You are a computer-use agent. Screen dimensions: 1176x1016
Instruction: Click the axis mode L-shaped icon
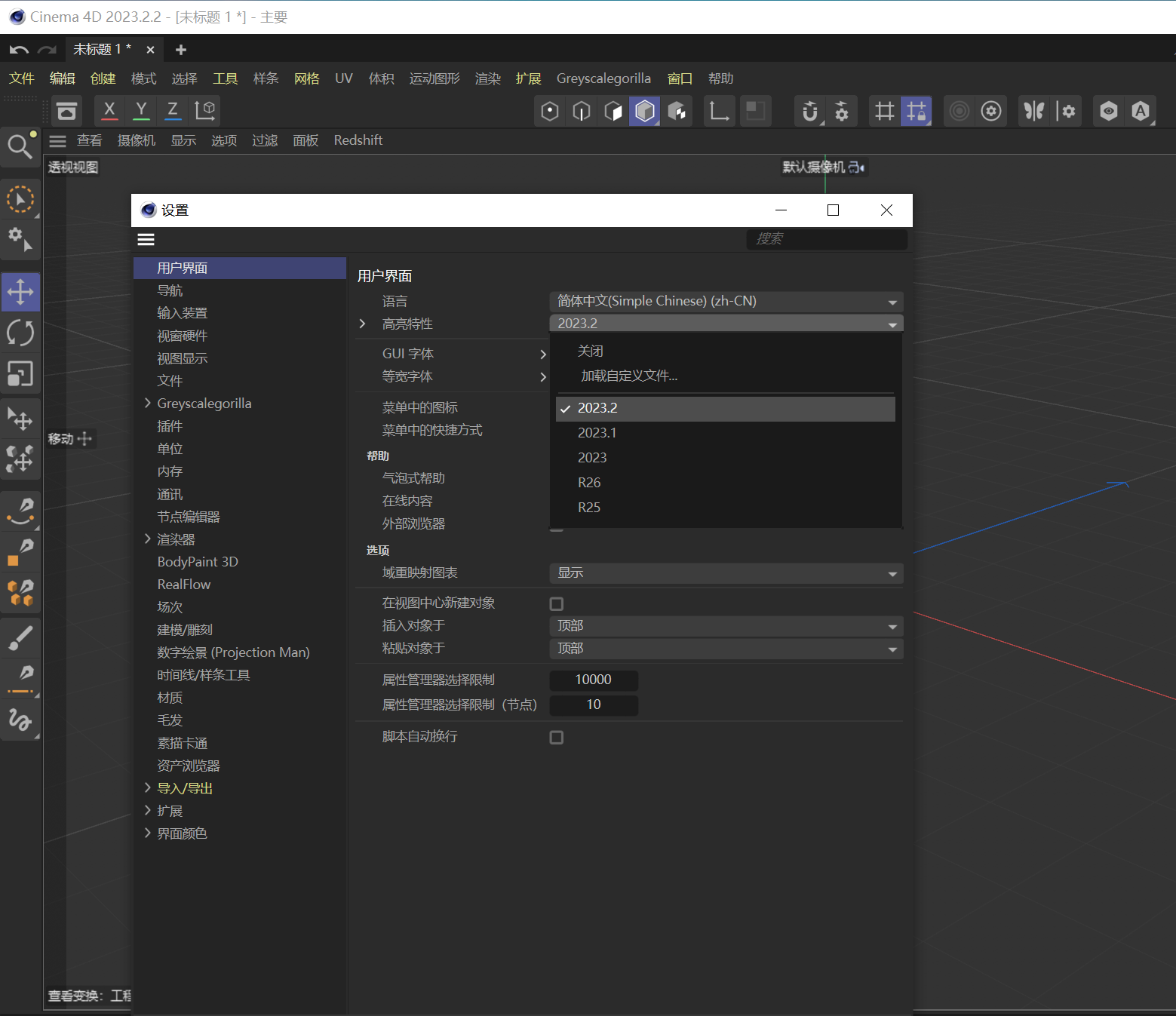[x=718, y=112]
